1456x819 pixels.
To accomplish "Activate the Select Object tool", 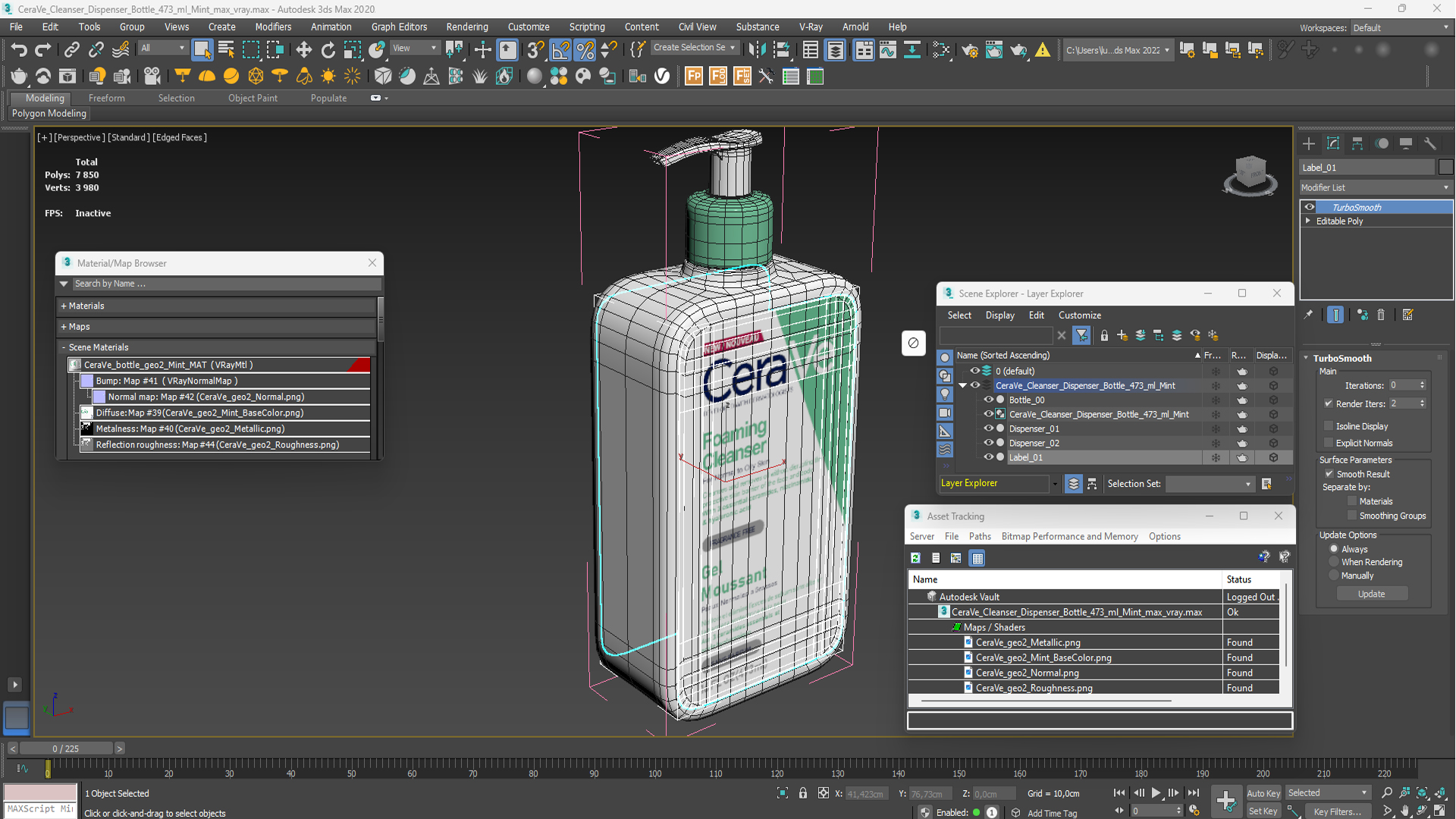I will click(202, 50).
